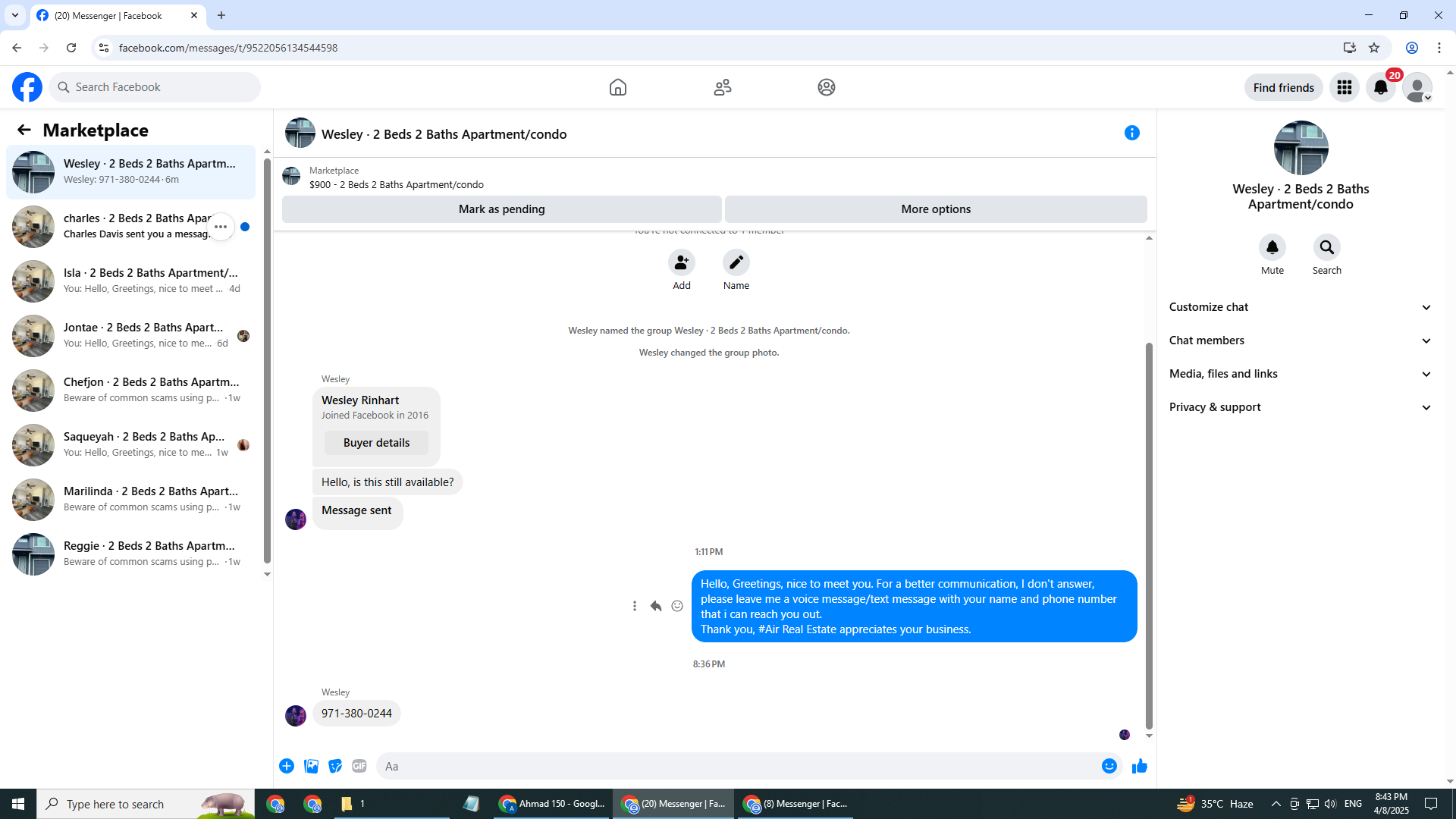Click the Aa message input field

(x=736, y=766)
